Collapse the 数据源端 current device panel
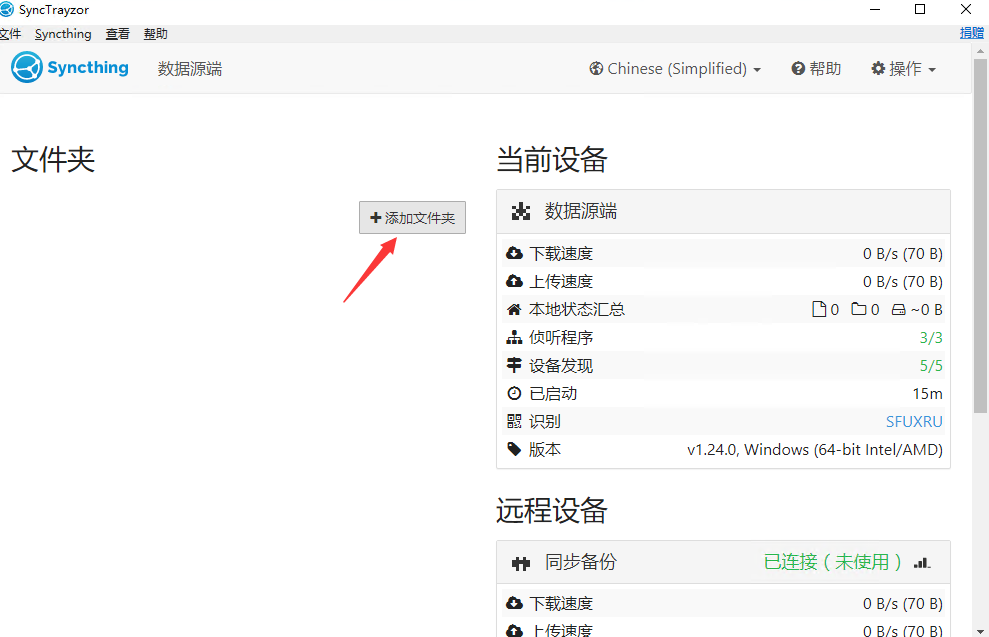 click(x=722, y=211)
